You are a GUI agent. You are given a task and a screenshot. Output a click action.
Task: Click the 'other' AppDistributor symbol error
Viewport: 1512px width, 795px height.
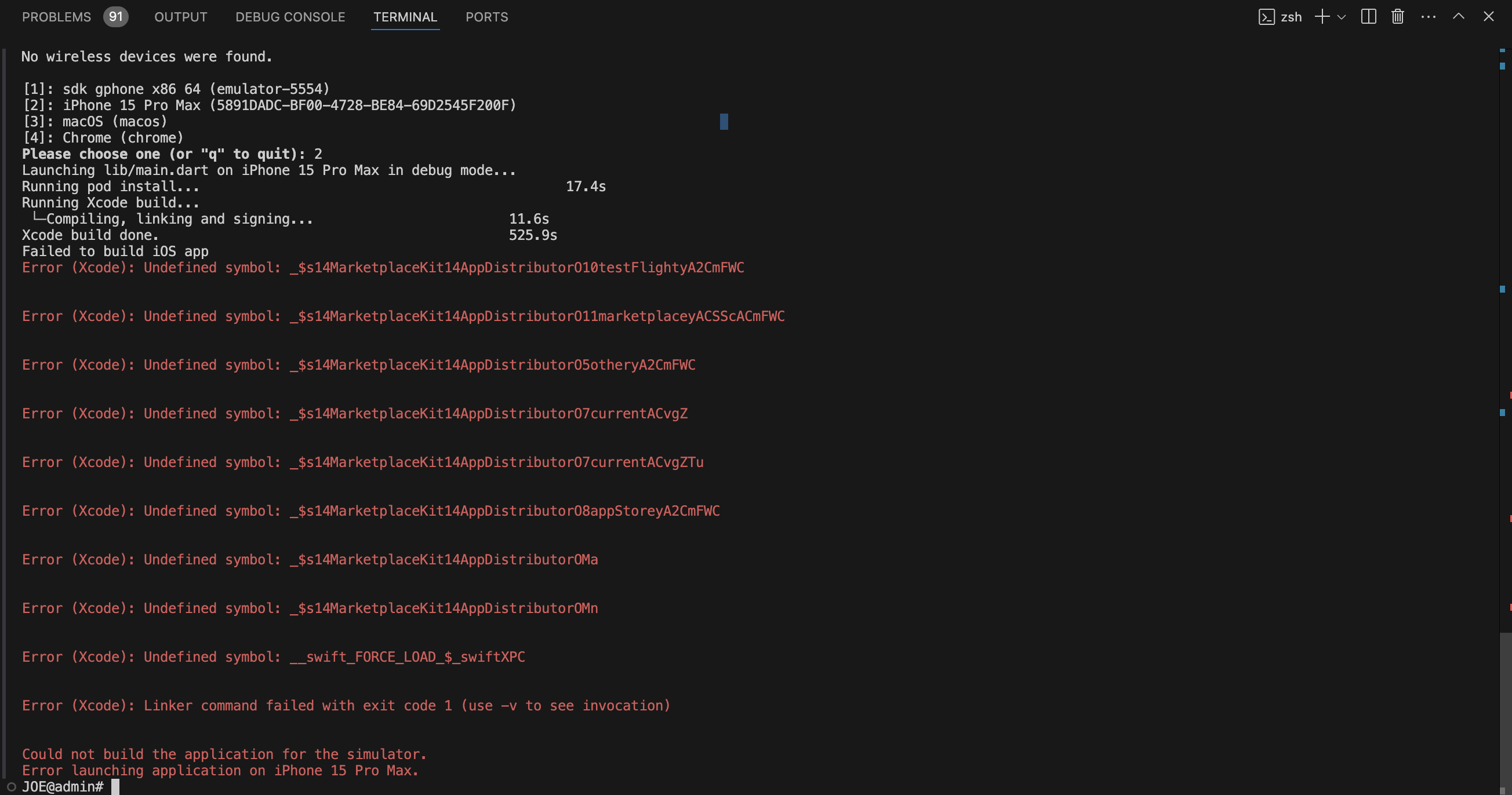point(359,366)
